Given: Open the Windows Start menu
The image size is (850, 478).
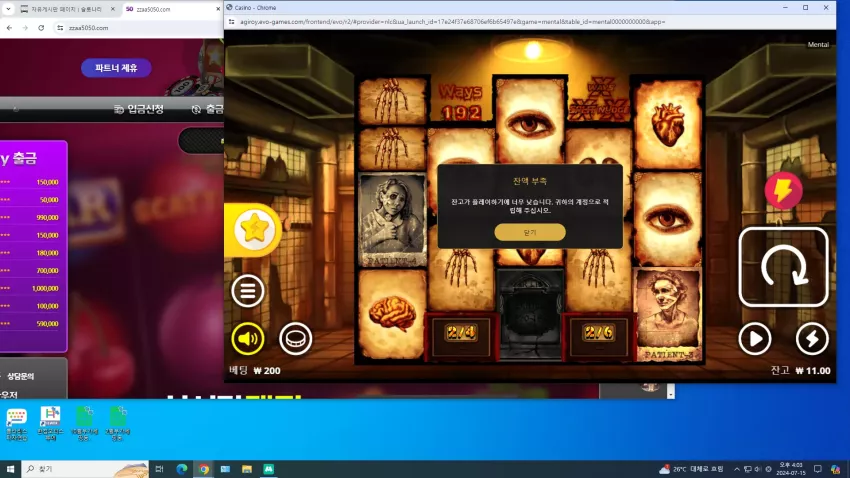Looking at the screenshot, I should pyautogui.click(x=10, y=469).
